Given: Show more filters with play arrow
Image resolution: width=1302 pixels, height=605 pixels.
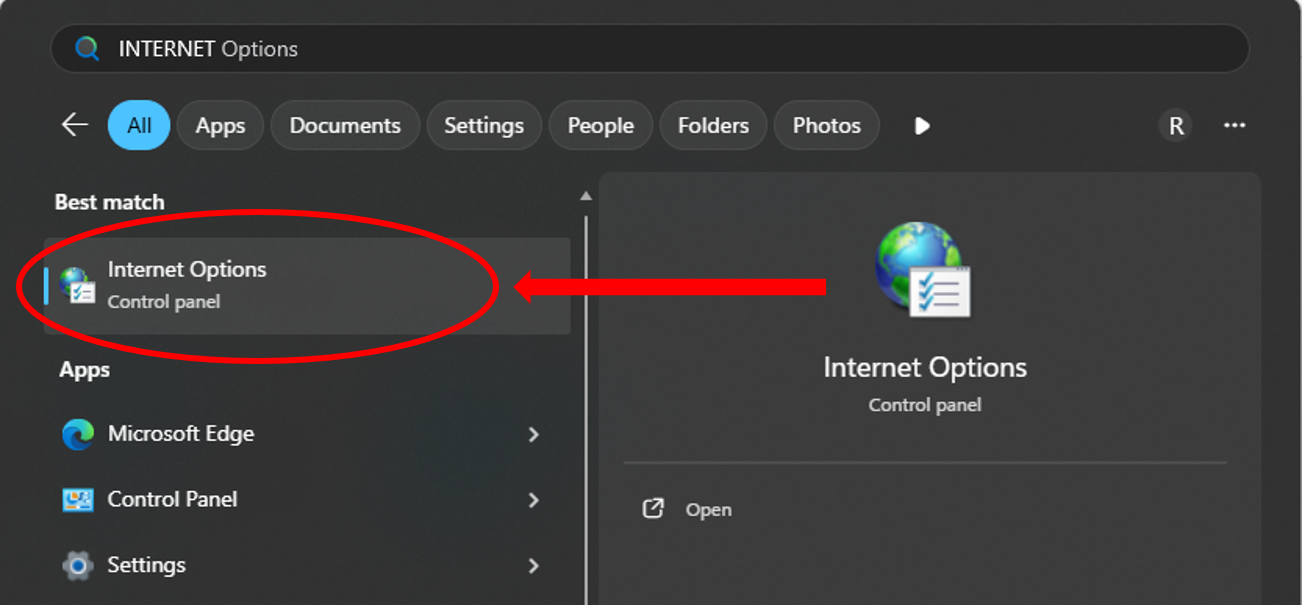Looking at the screenshot, I should point(922,126).
